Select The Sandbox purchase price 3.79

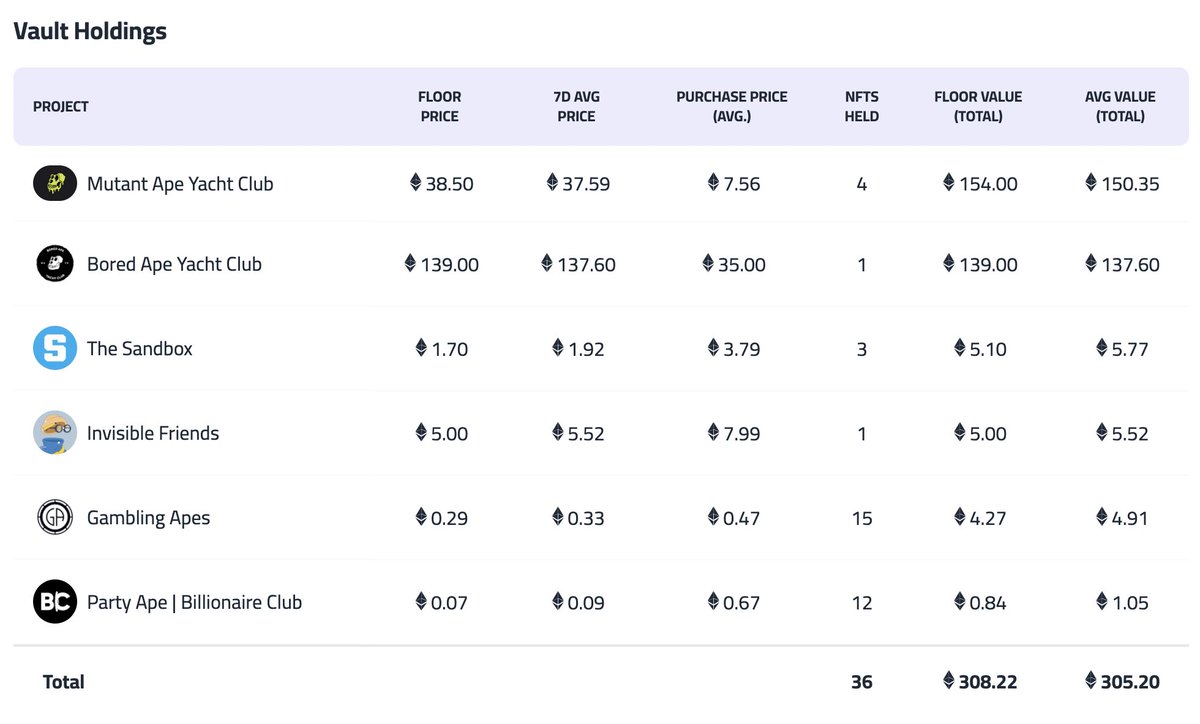(734, 349)
